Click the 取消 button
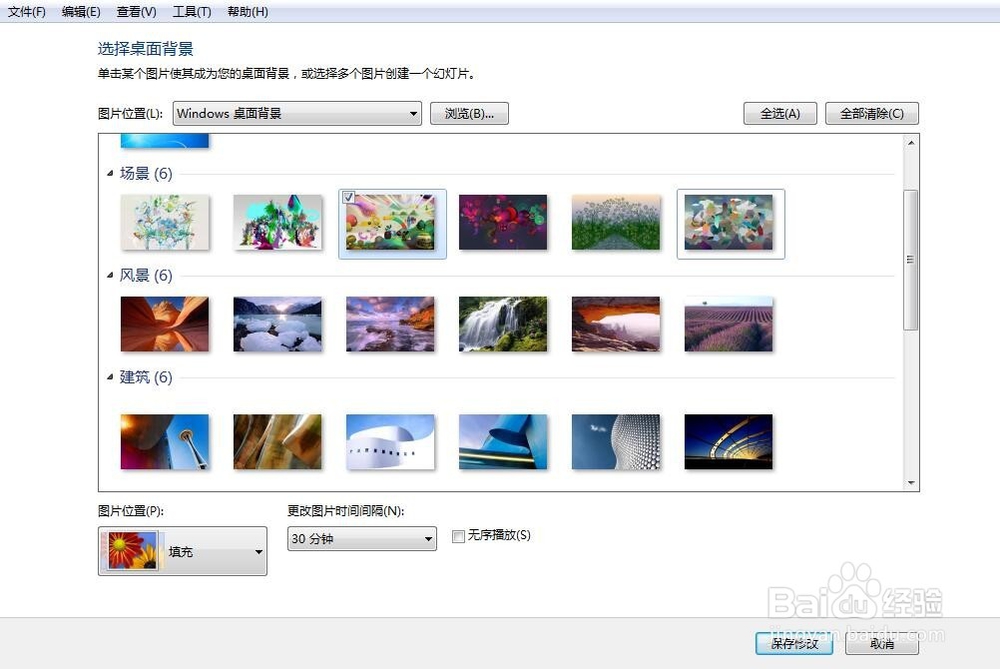1000x669 pixels. point(882,643)
